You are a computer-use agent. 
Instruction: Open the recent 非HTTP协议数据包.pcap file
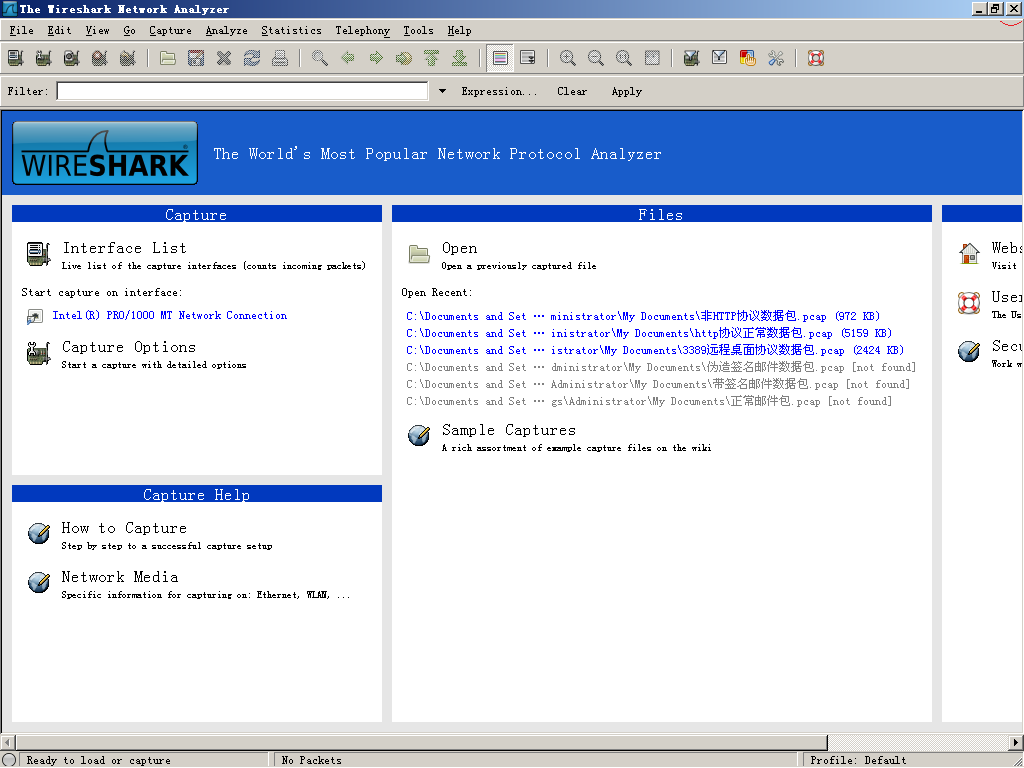tap(643, 316)
